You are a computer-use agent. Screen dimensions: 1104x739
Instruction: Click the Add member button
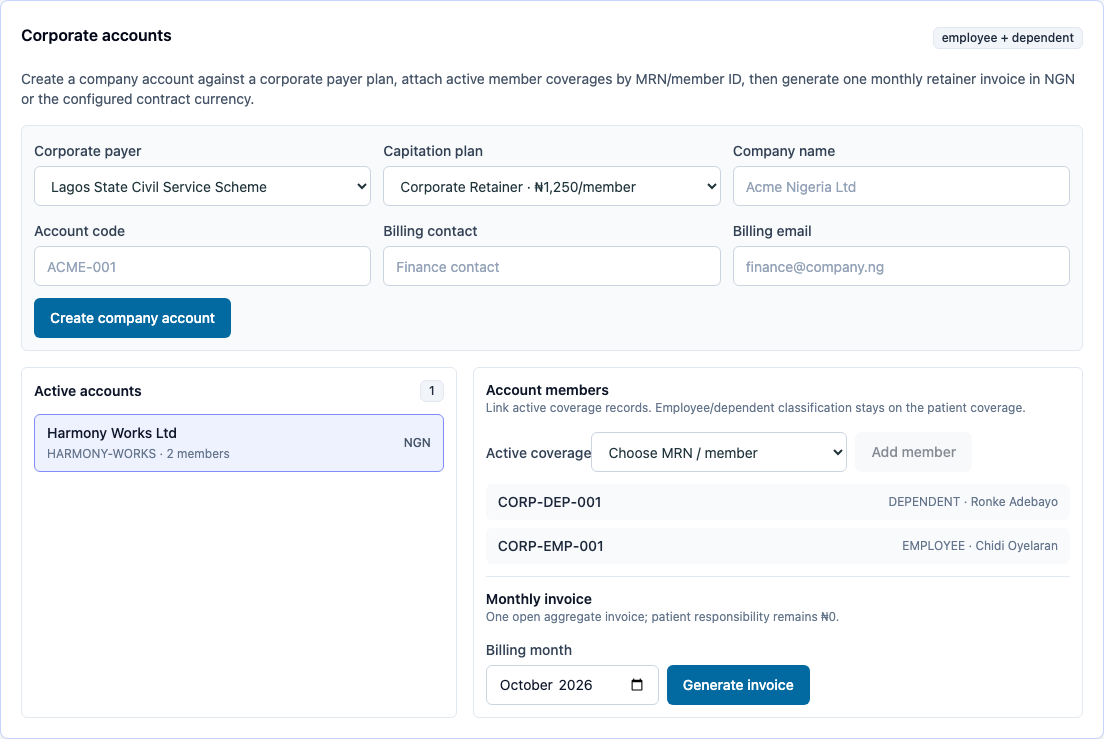(913, 453)
